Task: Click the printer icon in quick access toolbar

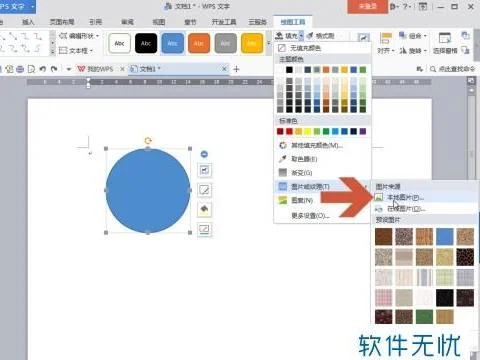Action: point(20,69)
